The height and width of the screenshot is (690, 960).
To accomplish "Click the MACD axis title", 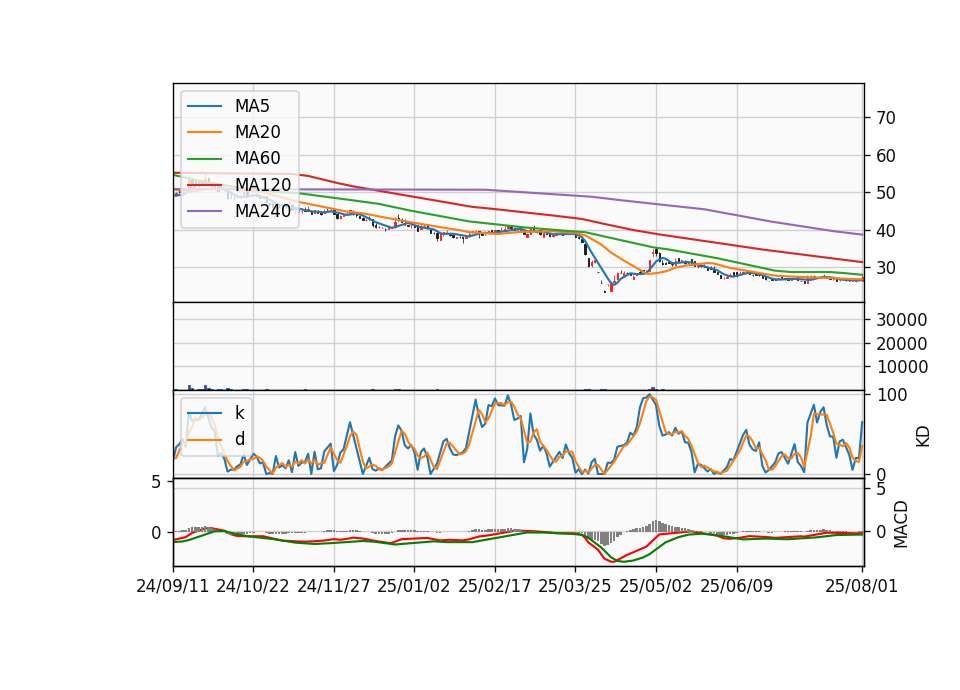I will click(x=901, y=524).
